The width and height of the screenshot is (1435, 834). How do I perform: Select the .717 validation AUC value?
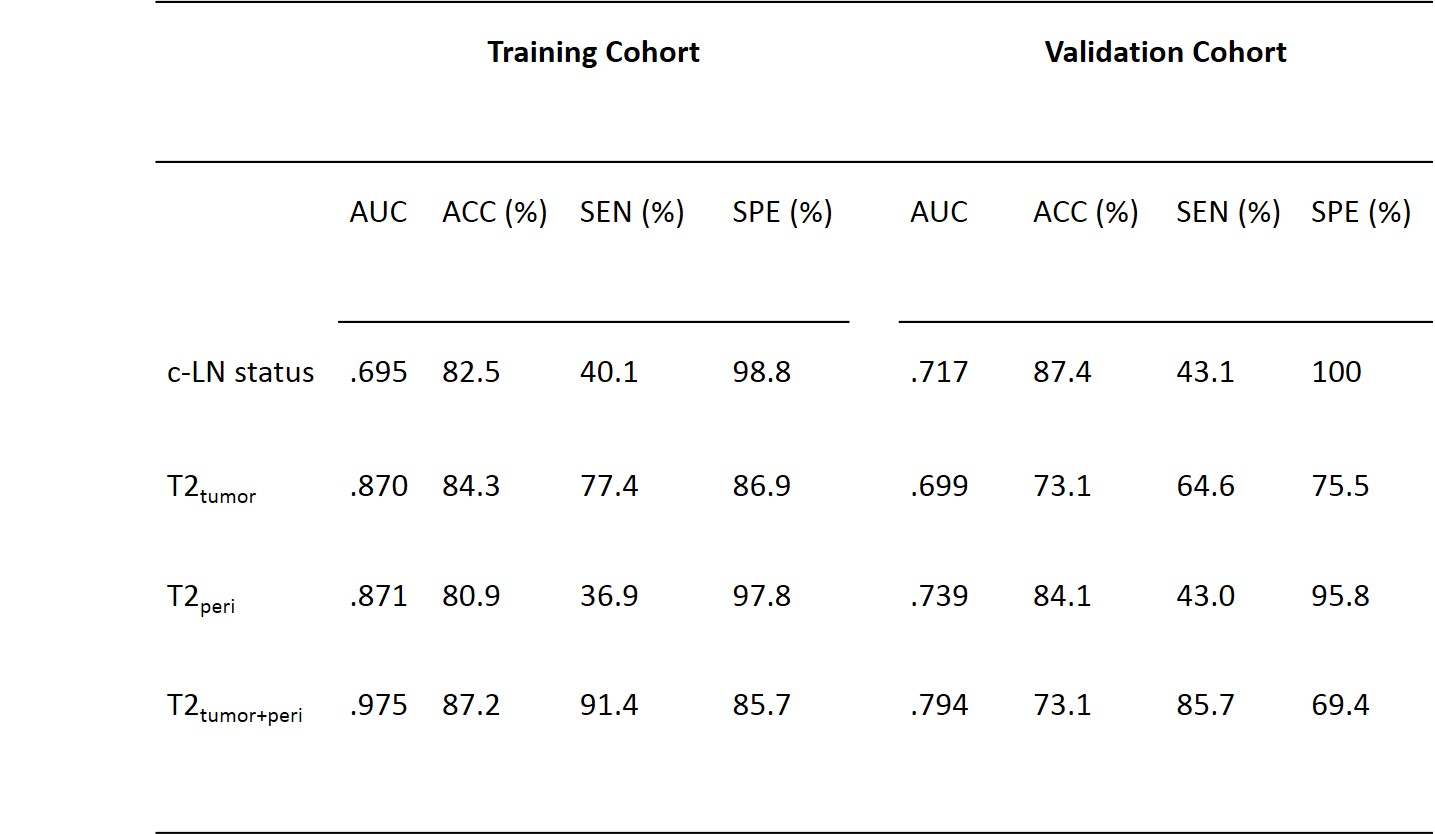pyautogui.click(x=939, y=373)
